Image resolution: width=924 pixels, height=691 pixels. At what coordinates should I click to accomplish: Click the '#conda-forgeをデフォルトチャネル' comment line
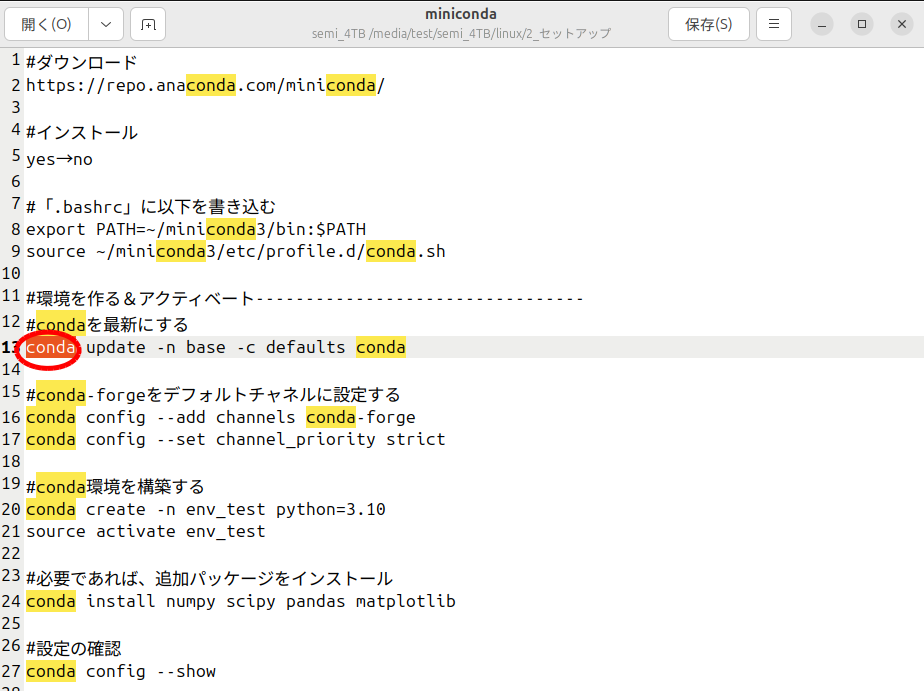[213, 395]
